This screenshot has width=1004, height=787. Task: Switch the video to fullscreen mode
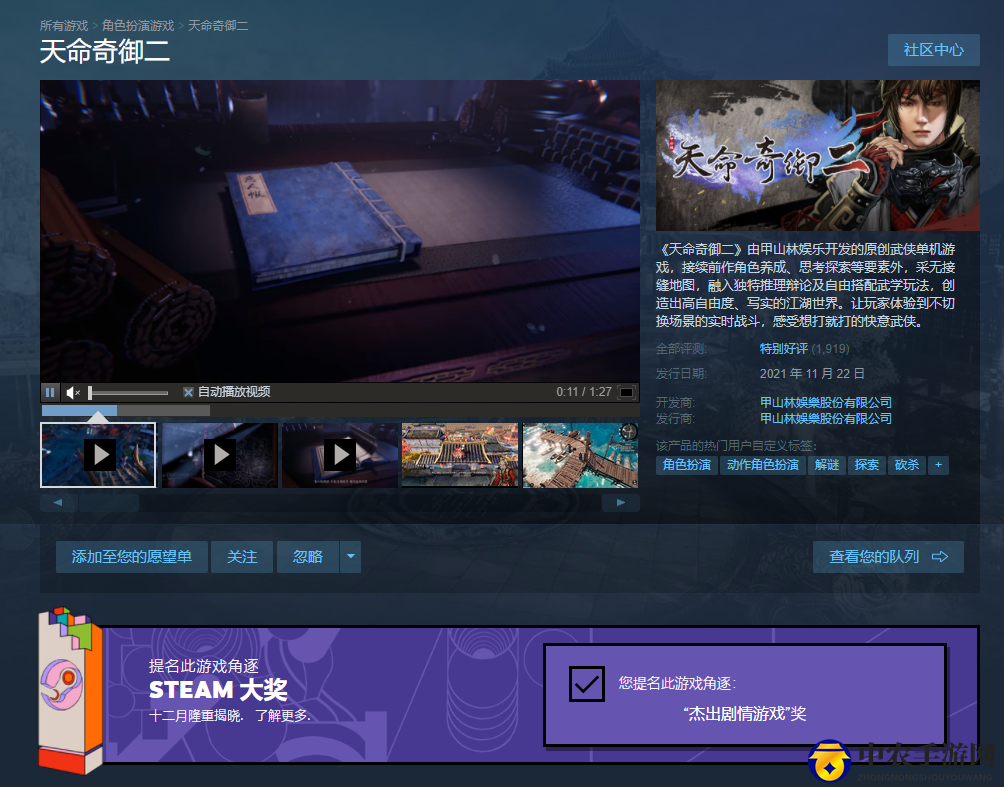click(626, 392)
